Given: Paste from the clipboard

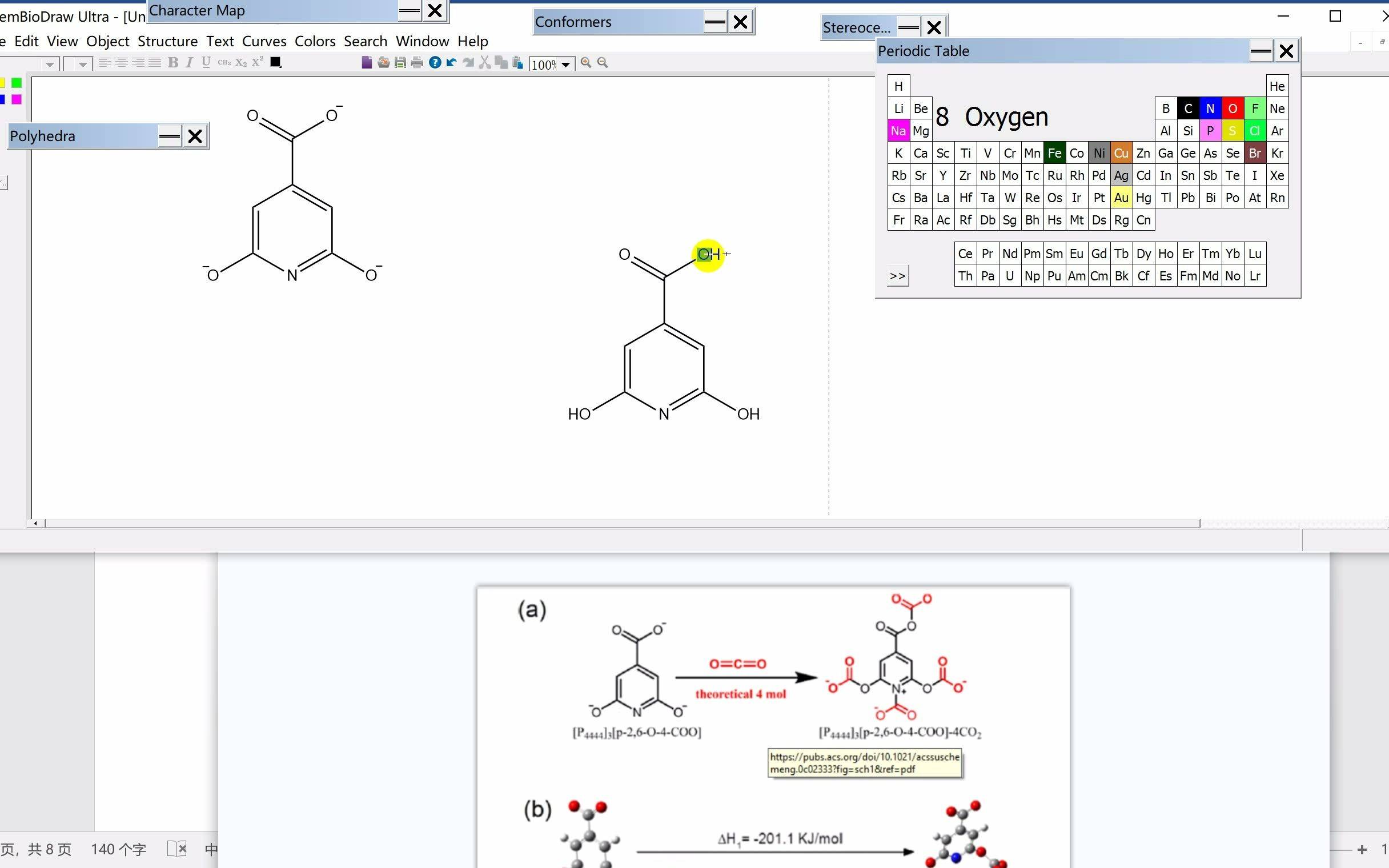Looking at the screenshot, I should [x=516, y=63].
